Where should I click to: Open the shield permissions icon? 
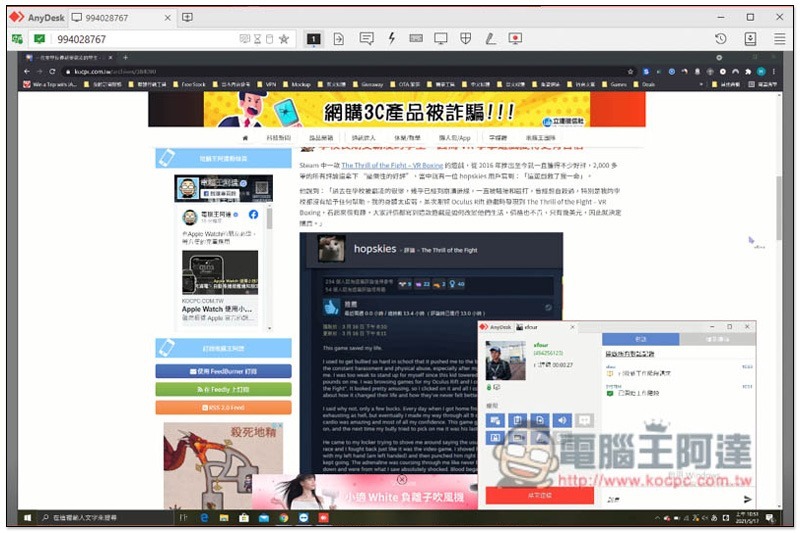click(x=465, y=38)
